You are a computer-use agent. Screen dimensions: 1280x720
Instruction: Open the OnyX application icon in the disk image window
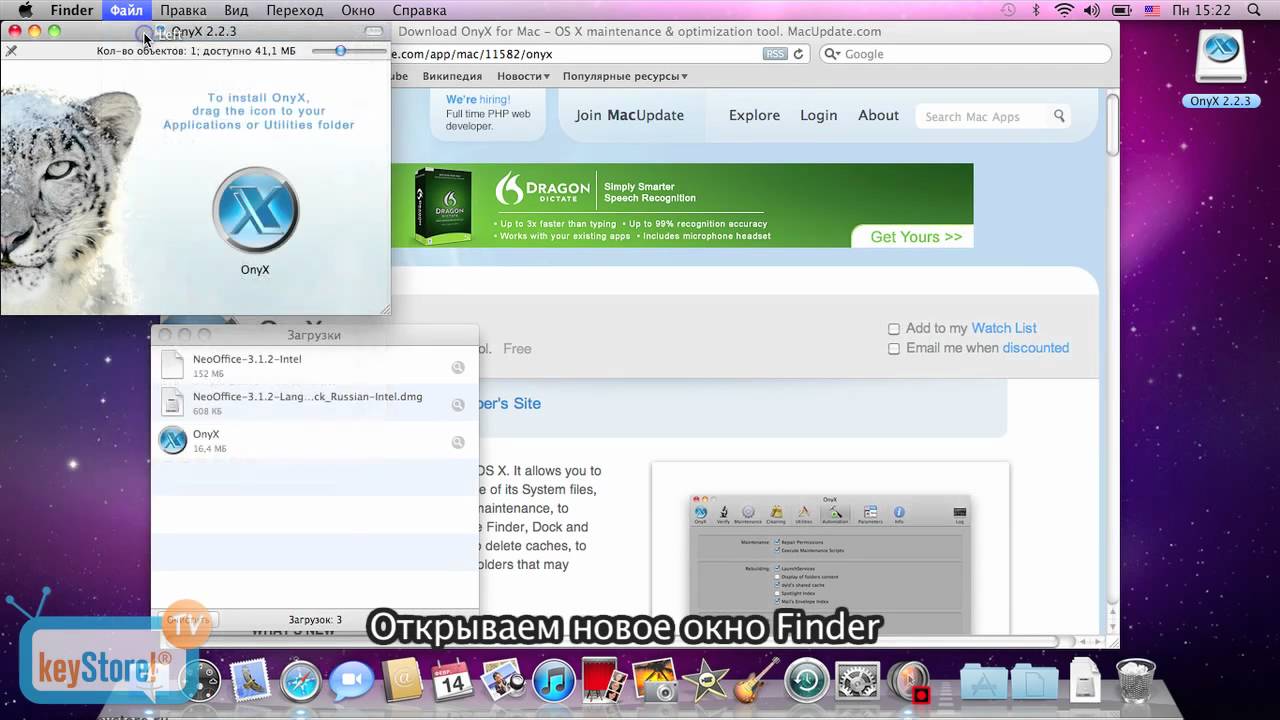click(255, 210)
